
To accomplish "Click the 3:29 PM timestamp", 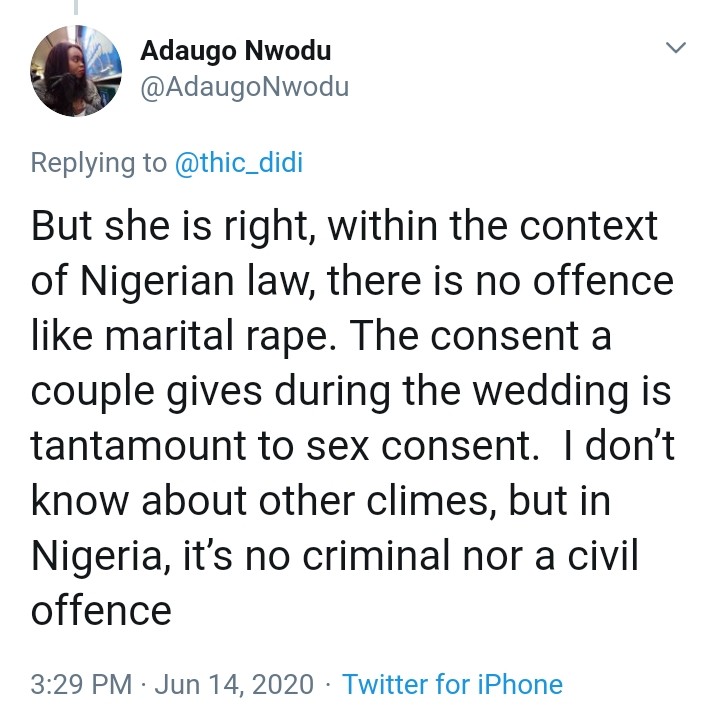I will click(x=82, y=684).
